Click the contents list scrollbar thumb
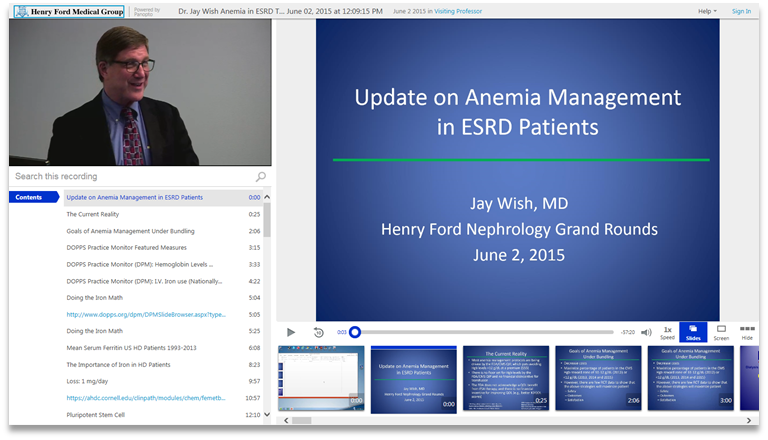 coord(267,220)
